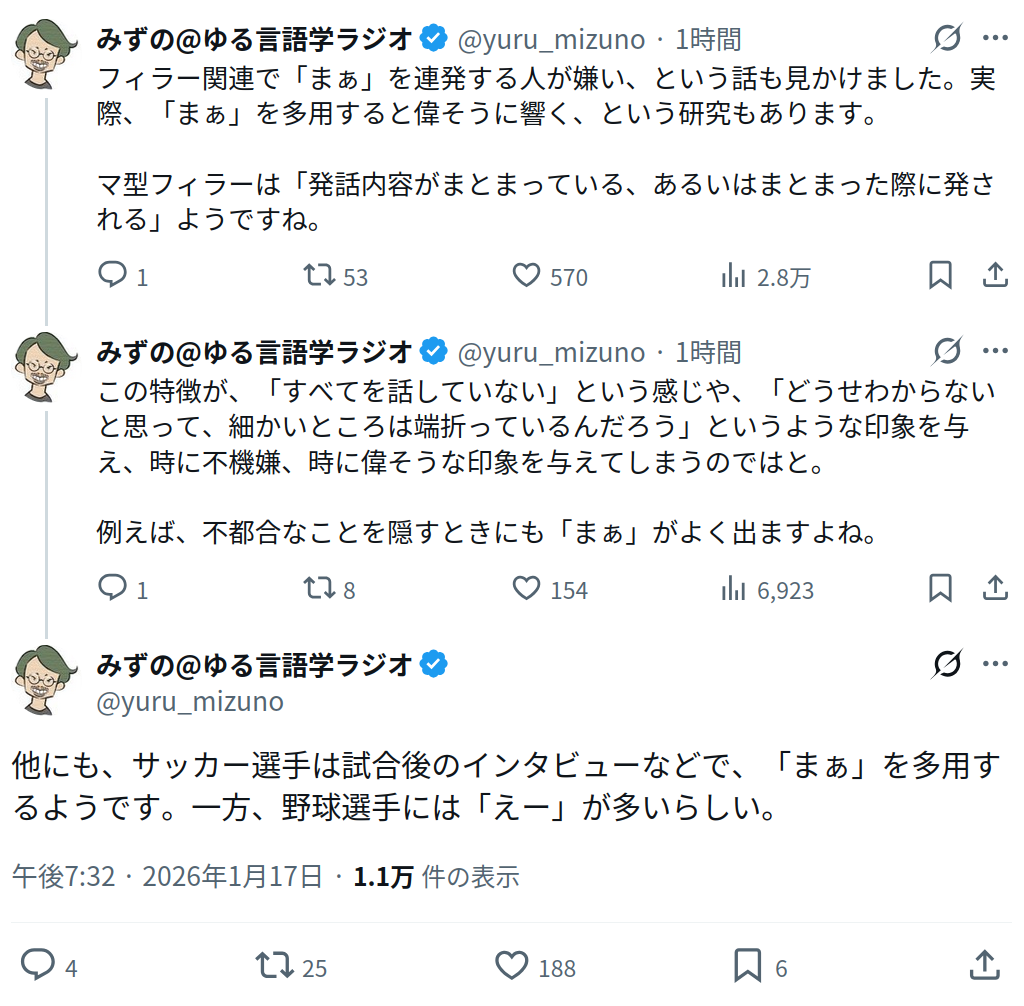The height and width of the screenshot is (1006, 1024).
Task: Open the more options menu on the main tweet
Action: 995,664
